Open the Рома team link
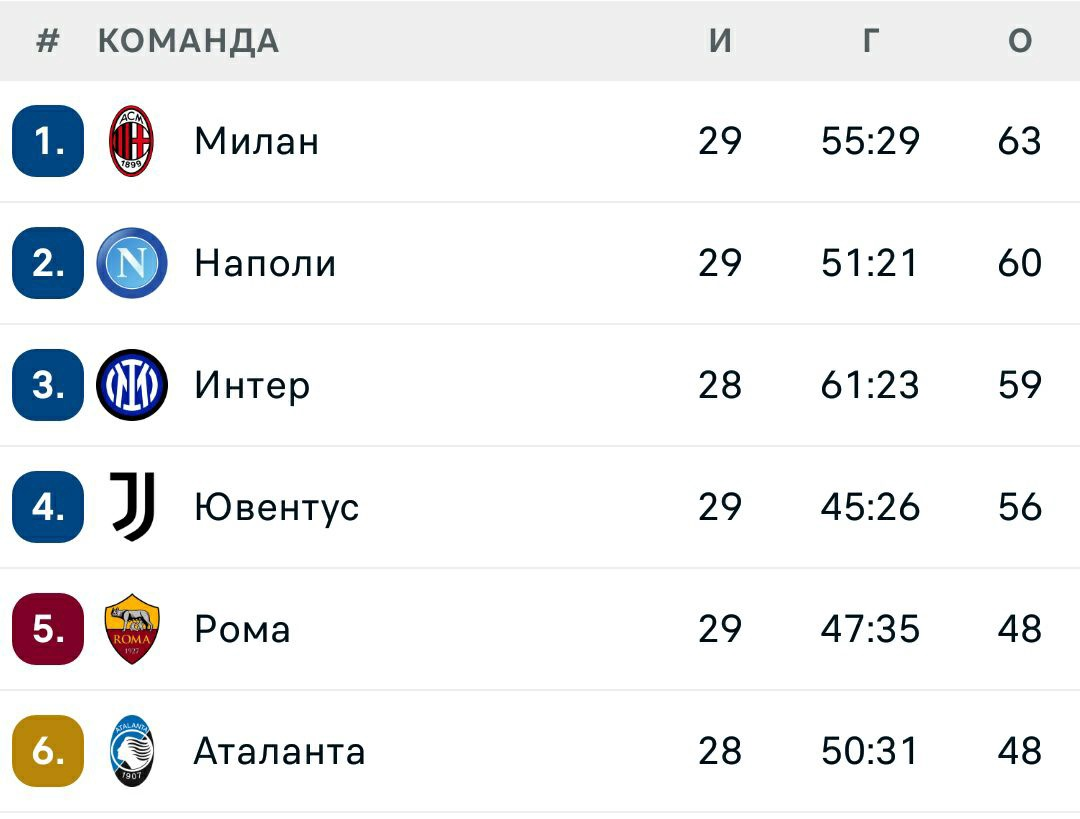Image resolution: width=1080 pixels, height=819 pixels. coord(242,629)
